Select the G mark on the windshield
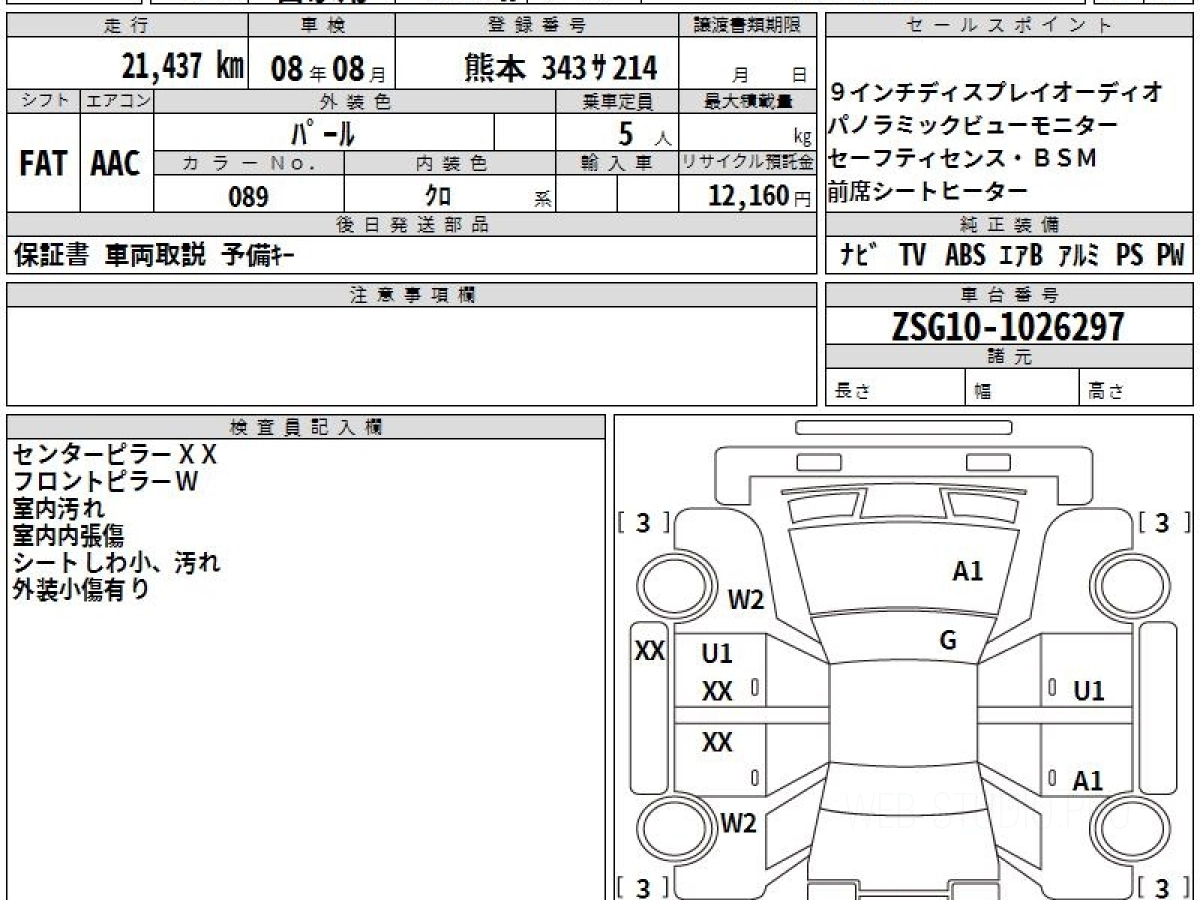This screenshot has width=1200, height=900. click(948, 640)
